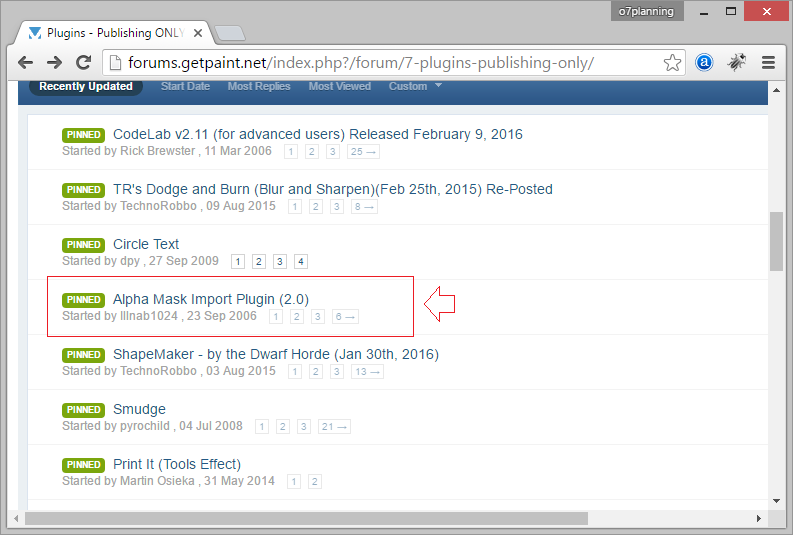Jump to page 6 of Alpha Mask topic
Viewport: 793px width, 535px height.
345,317
